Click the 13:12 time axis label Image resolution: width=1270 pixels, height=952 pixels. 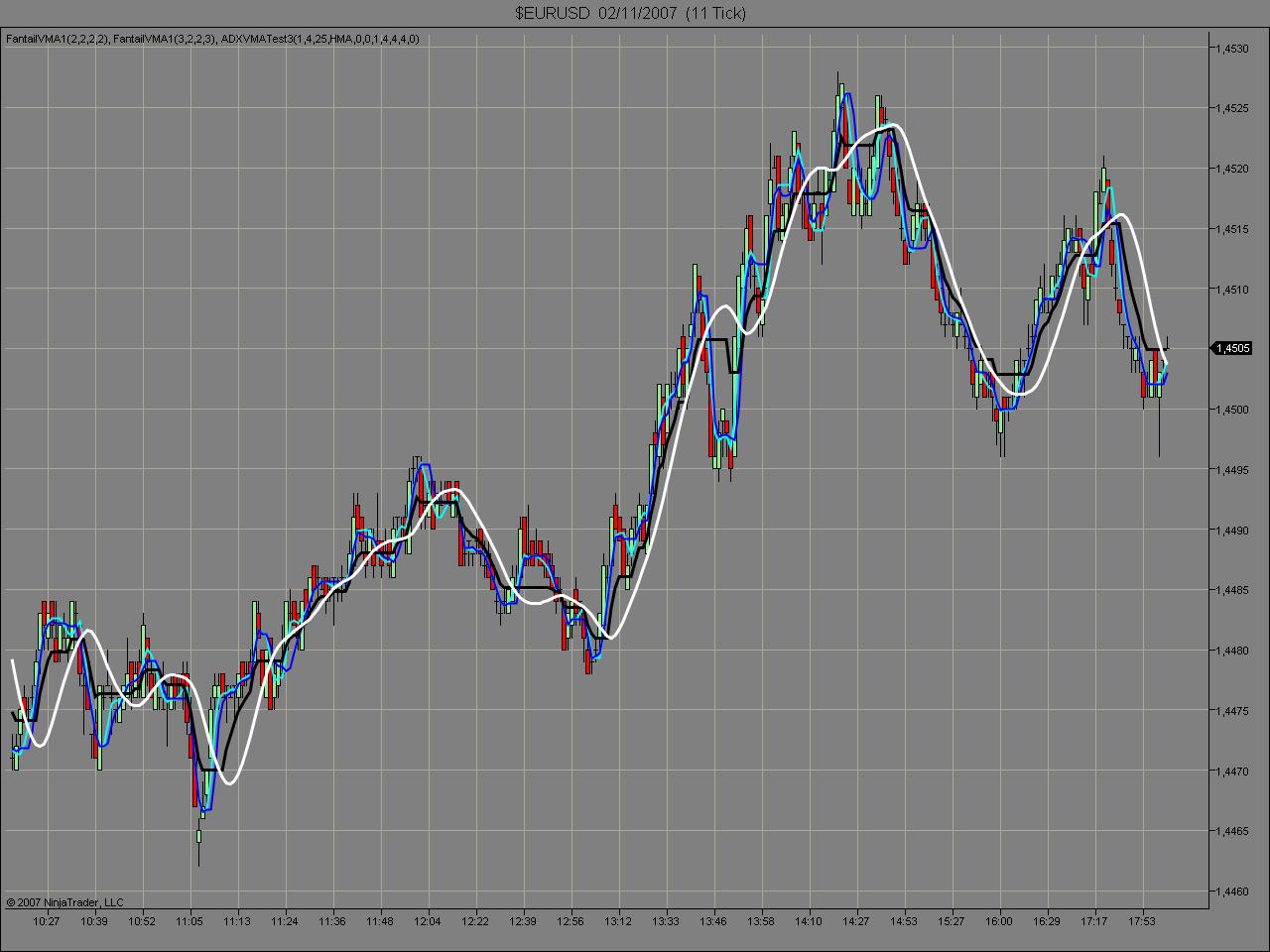point(618,920)
